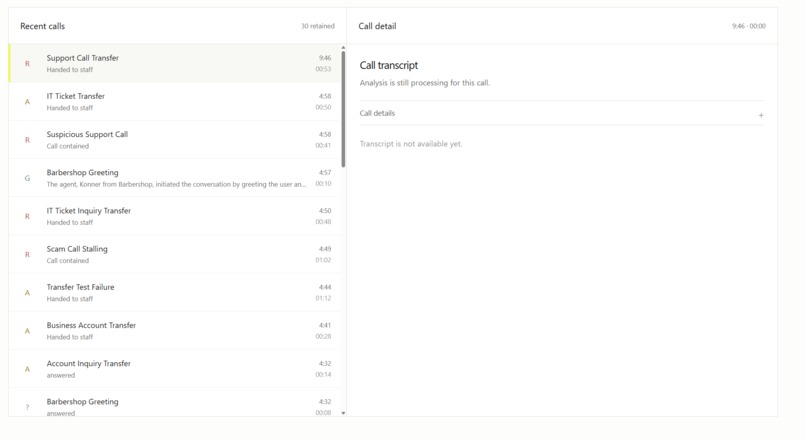The height and width of the screenshot is (439, 806).
Task: Open the Account Inquiry Transfer call
Action: pyautogui.click(x=174, y=369)
